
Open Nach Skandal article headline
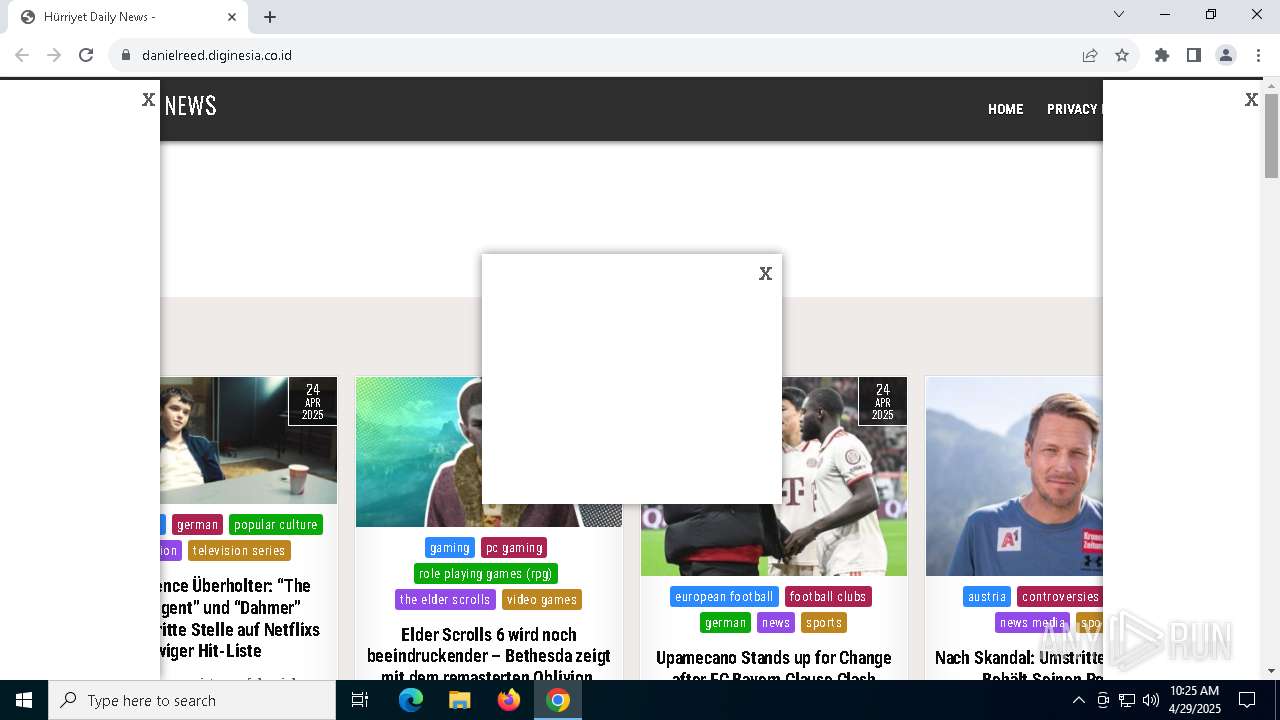point(1018,668)
